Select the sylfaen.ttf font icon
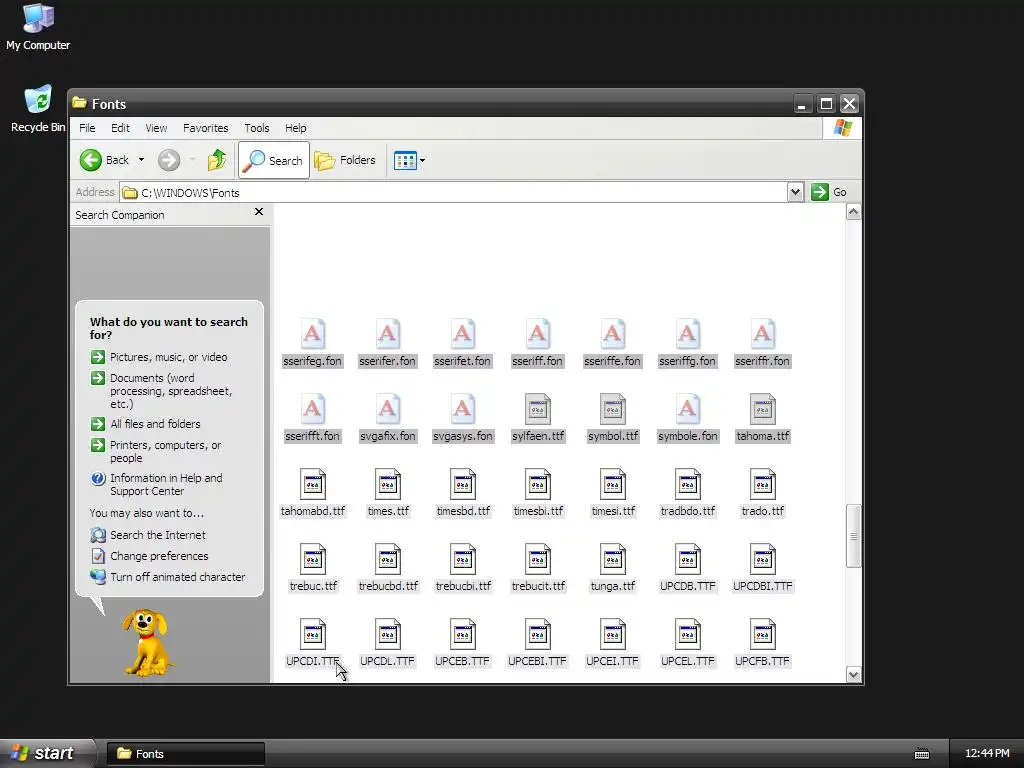 (537, 409)
